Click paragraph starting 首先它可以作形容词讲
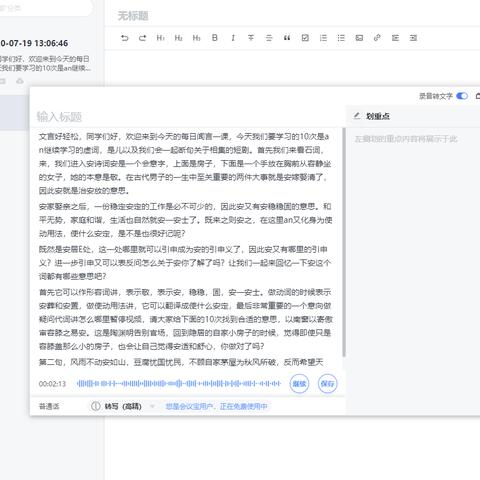Screen dimensions: 480x480 tap(185, 319)
